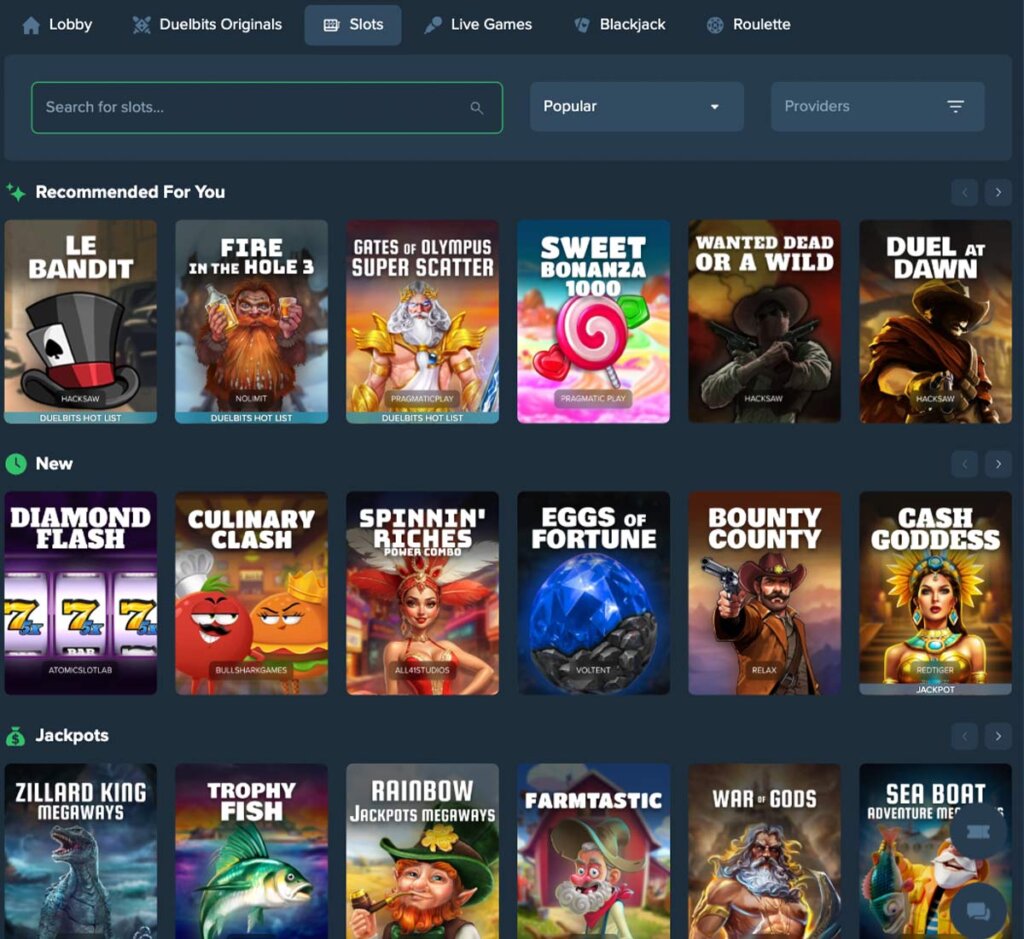
Task: Launch the War of Gods slot
Action: (765, 851)
